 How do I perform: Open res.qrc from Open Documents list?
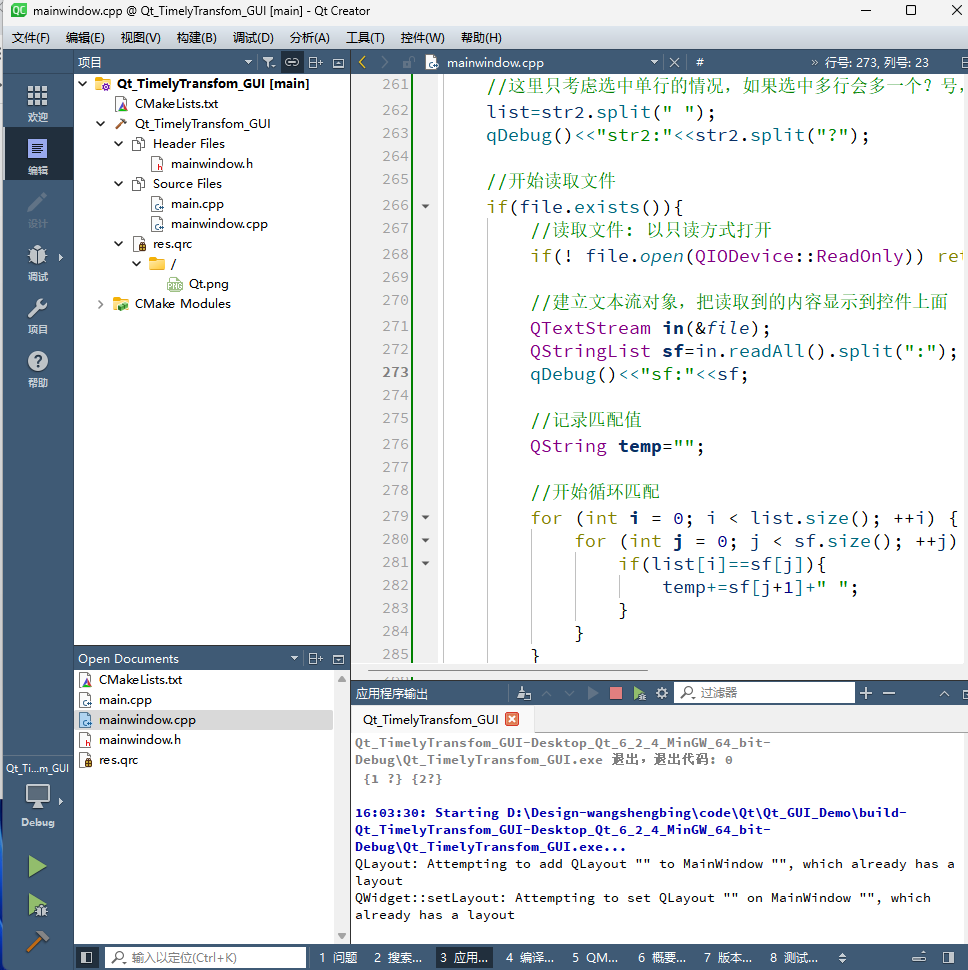[118, 760]
